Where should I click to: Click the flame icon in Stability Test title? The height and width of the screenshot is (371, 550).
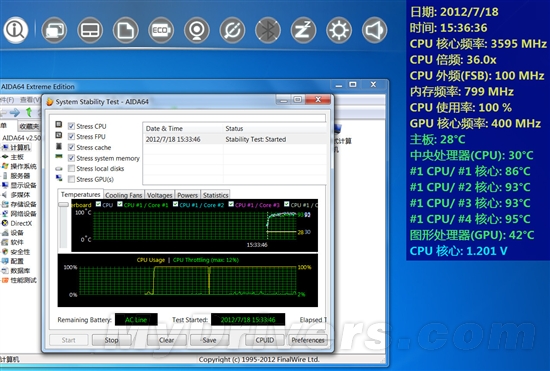(50, 102)
